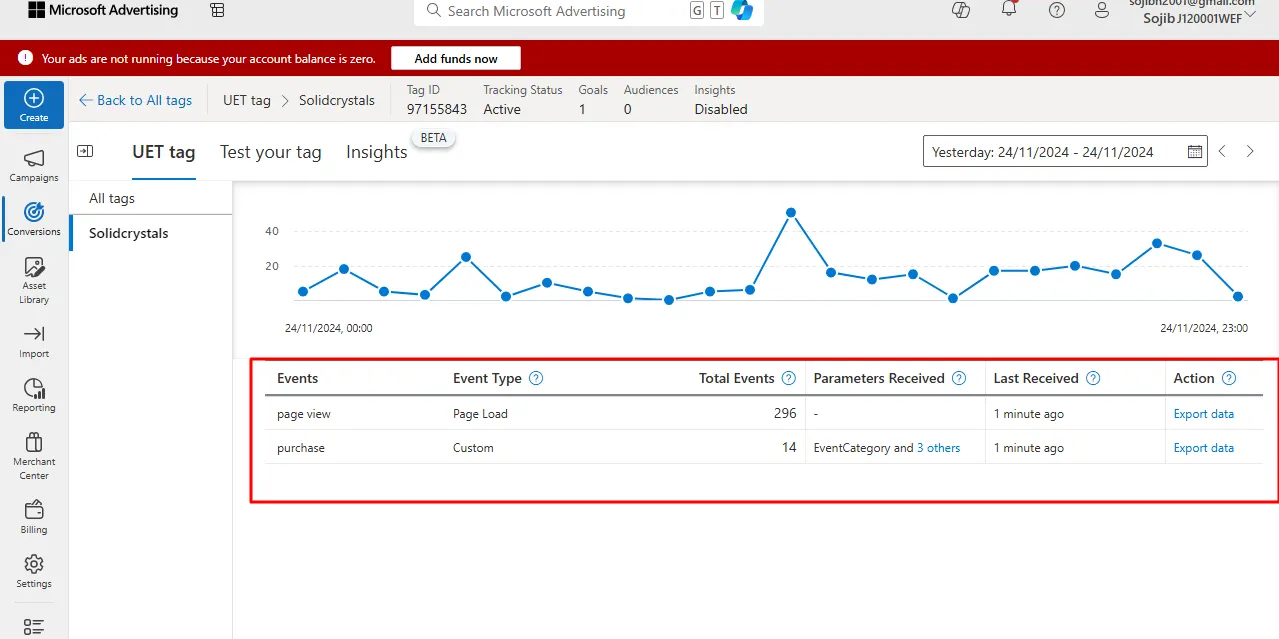Show Last Received help tooltip
The height and width of the screenshot is (639, 1279).
tap(1093, 378)
